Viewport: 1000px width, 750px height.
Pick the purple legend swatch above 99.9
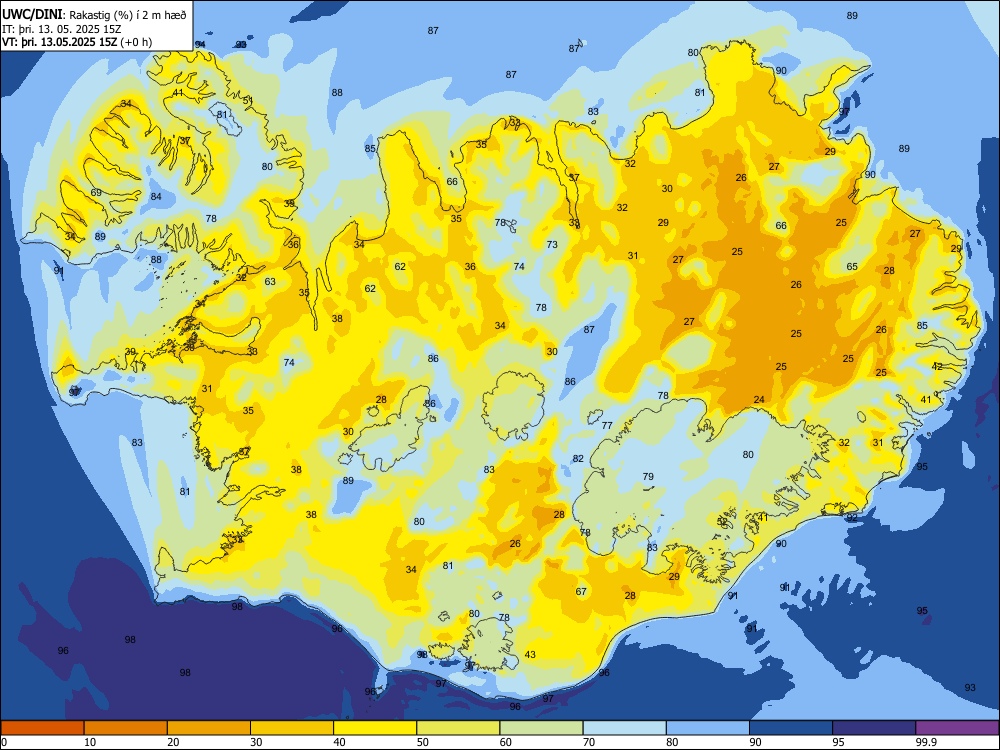(957, 728)
